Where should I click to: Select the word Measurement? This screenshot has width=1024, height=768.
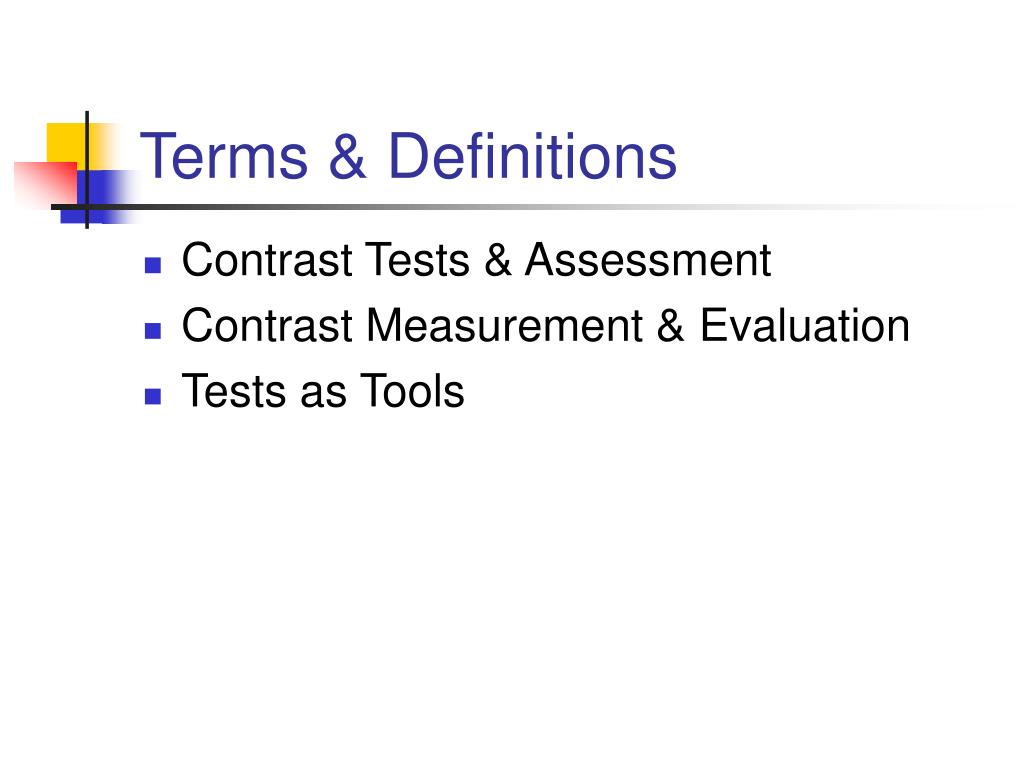coord(505,325)
